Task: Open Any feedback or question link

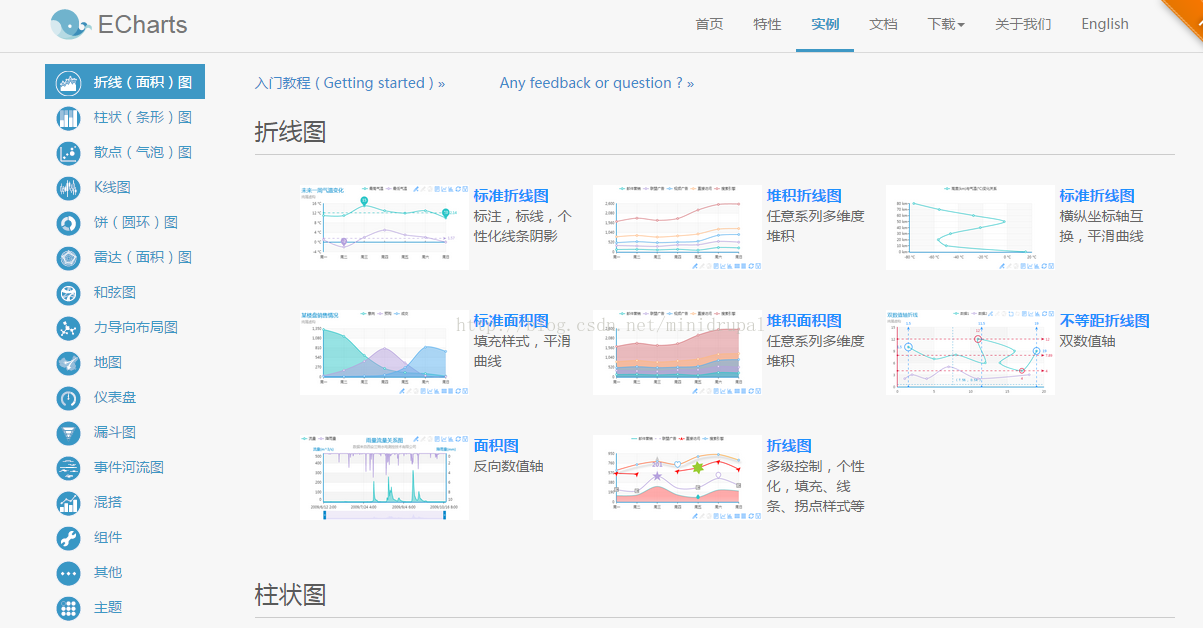Action: click(x=597, y=83)
